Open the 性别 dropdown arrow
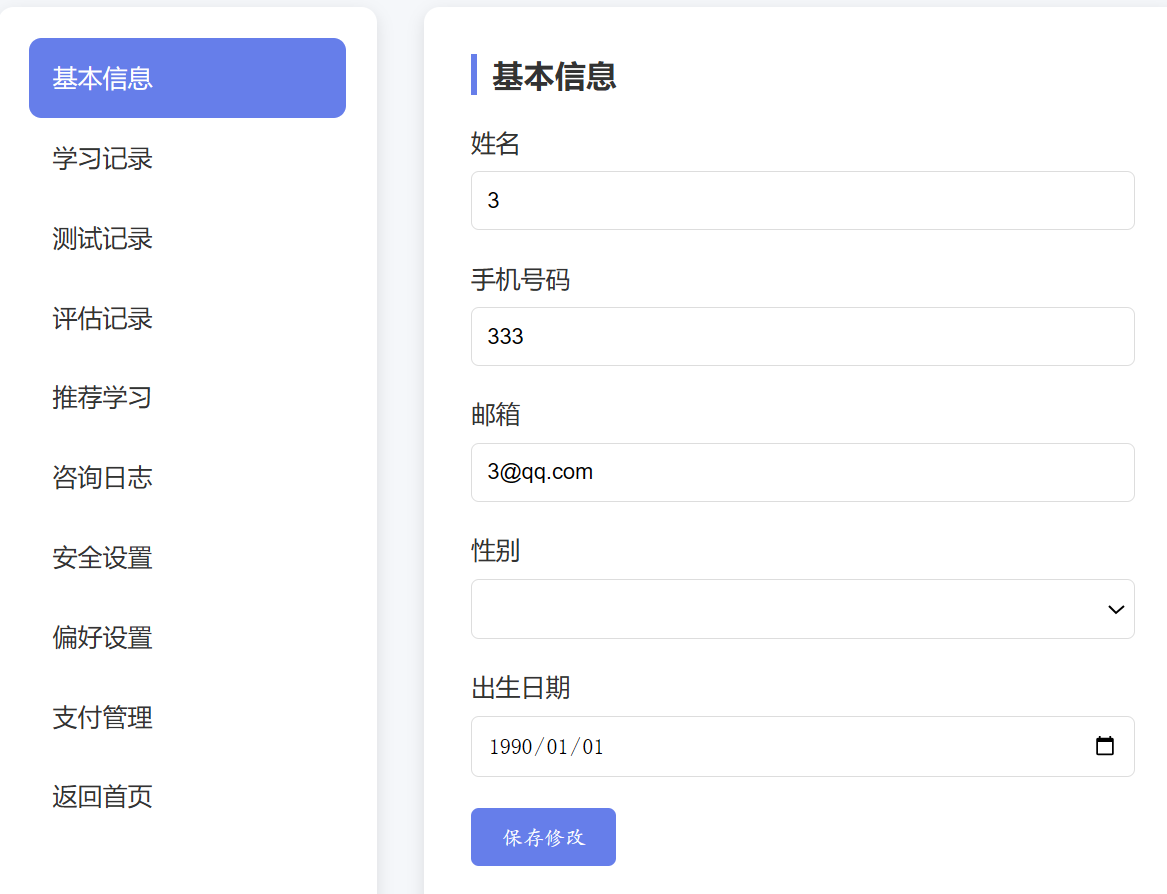 tap(1114, 609)
